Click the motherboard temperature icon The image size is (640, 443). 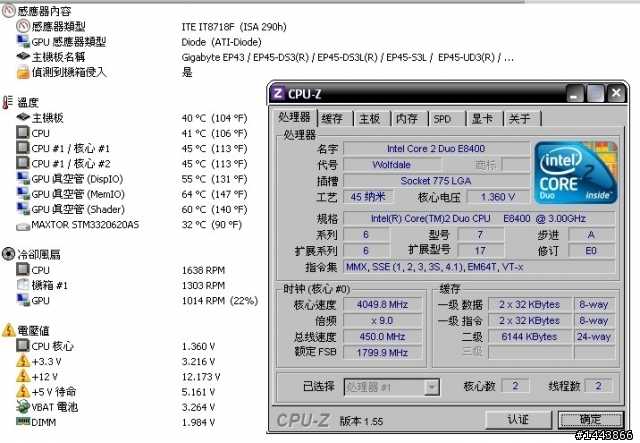[x=23, y=118]
